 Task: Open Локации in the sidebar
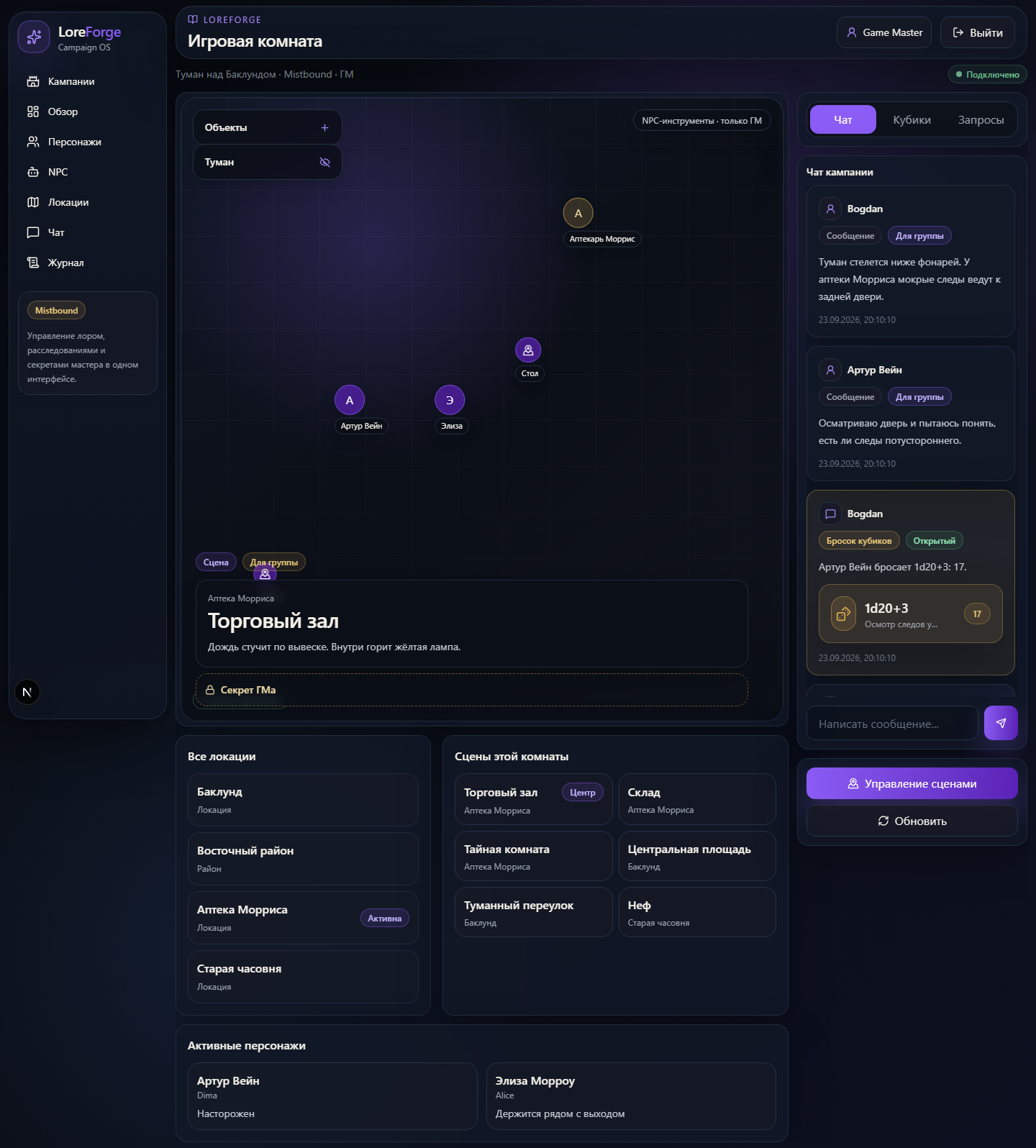(x=87, y=202)
